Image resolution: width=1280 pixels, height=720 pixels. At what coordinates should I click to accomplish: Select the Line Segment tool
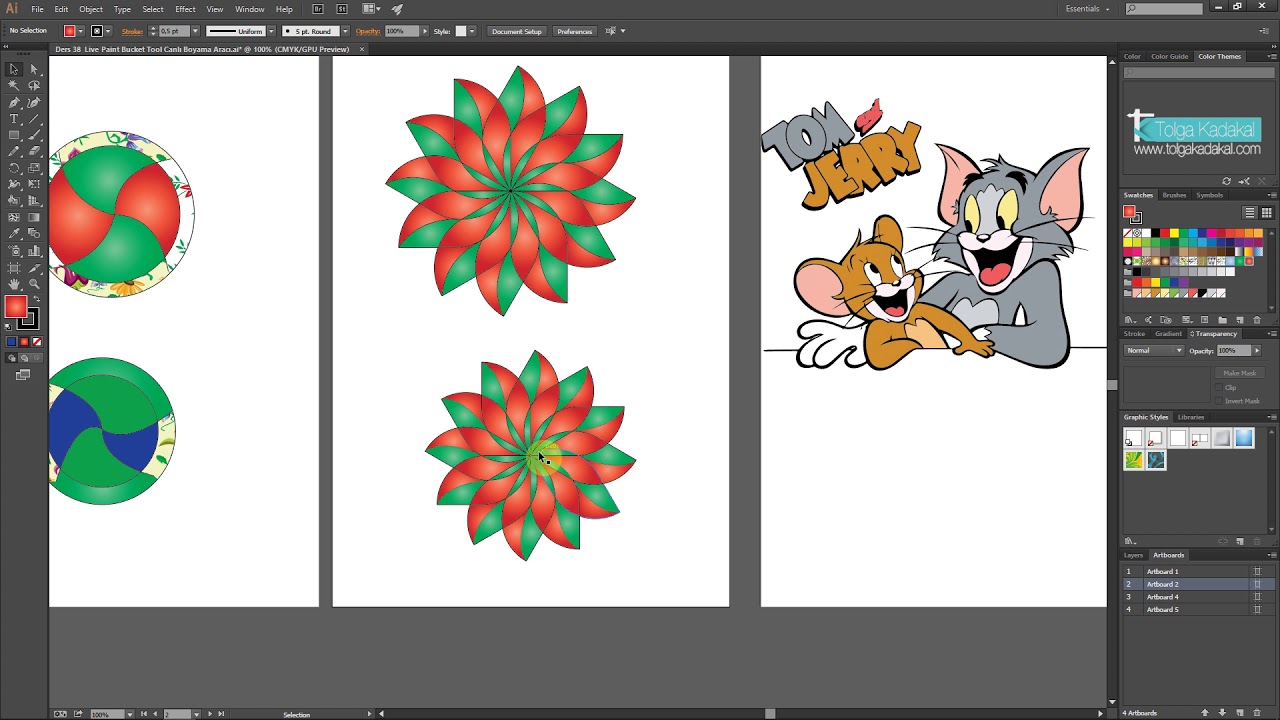click(33, 119)
